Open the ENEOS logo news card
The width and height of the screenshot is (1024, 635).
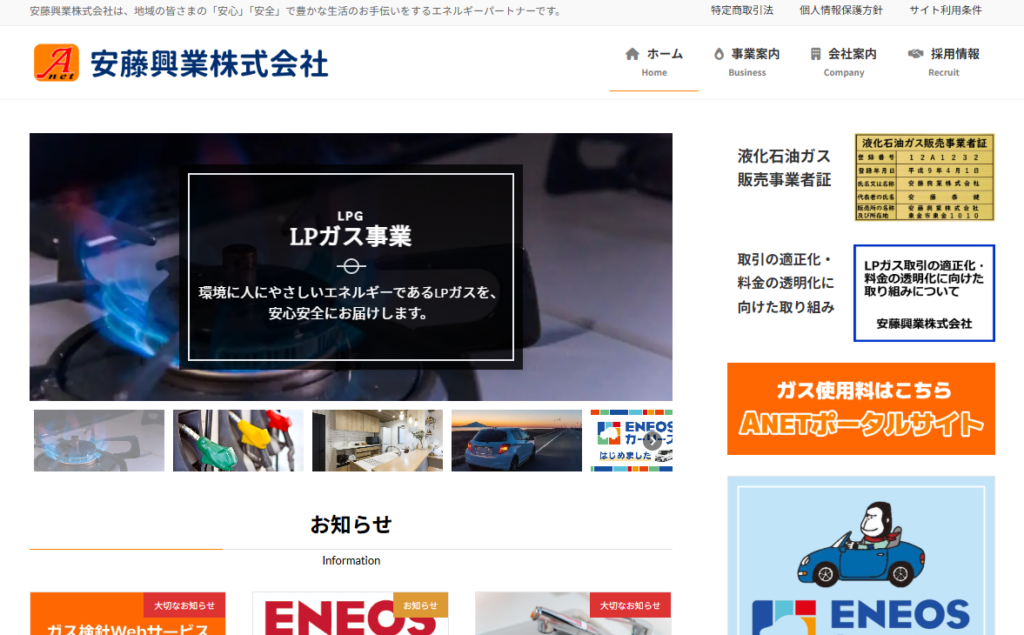350,613
